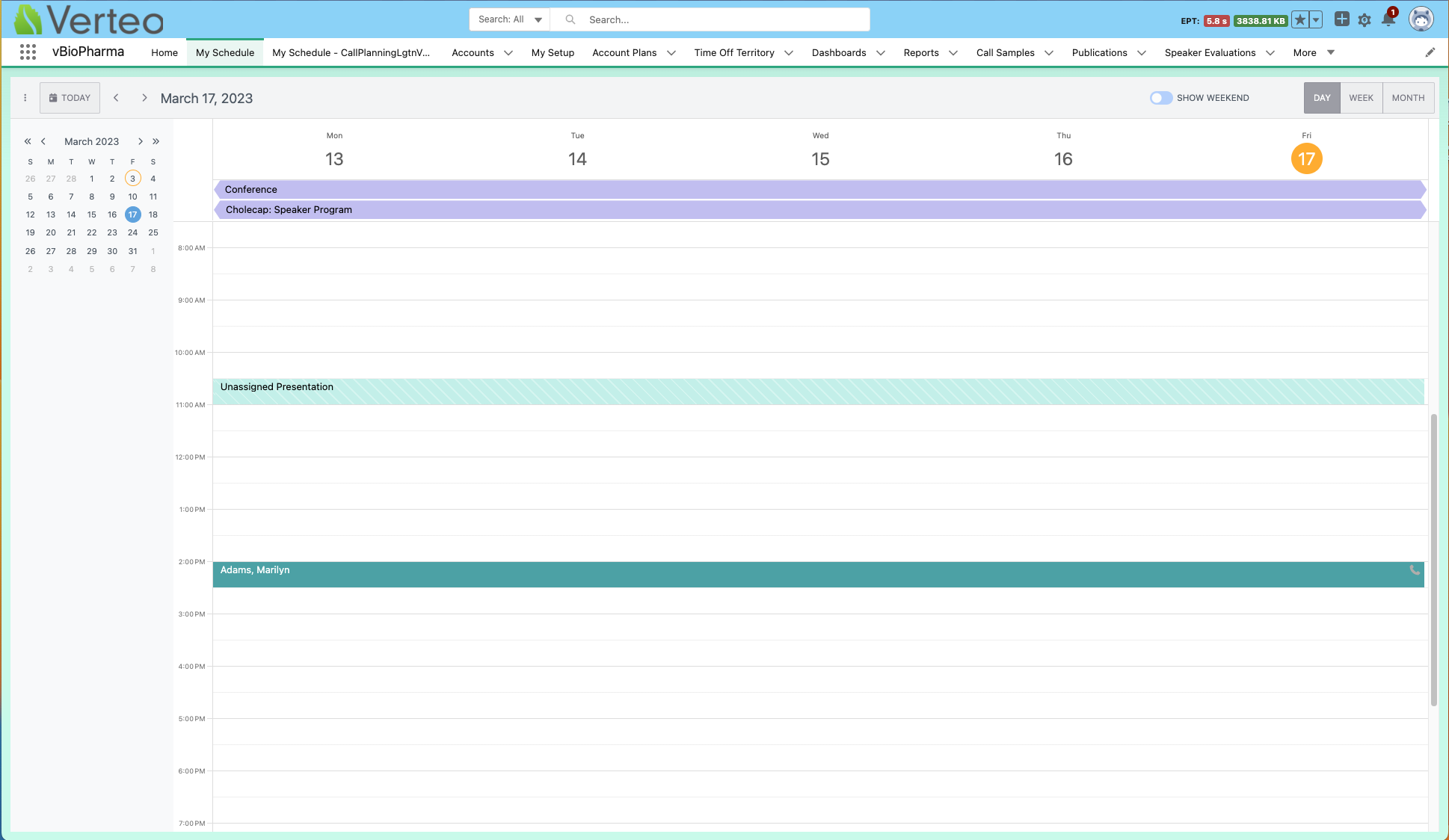This screenshot has width=1449, height=840.
Task: Click the TODAY button
Action: (70, 98)
